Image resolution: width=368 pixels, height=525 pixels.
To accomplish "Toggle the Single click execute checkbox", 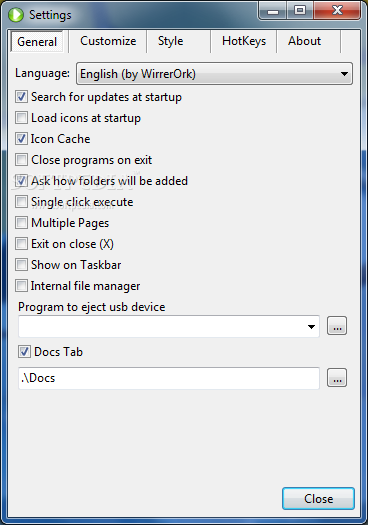I will point(21,202).
